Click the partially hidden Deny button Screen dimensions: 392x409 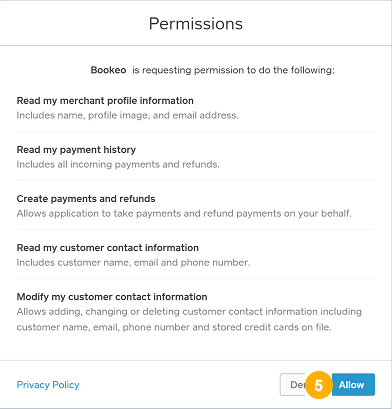293,385
